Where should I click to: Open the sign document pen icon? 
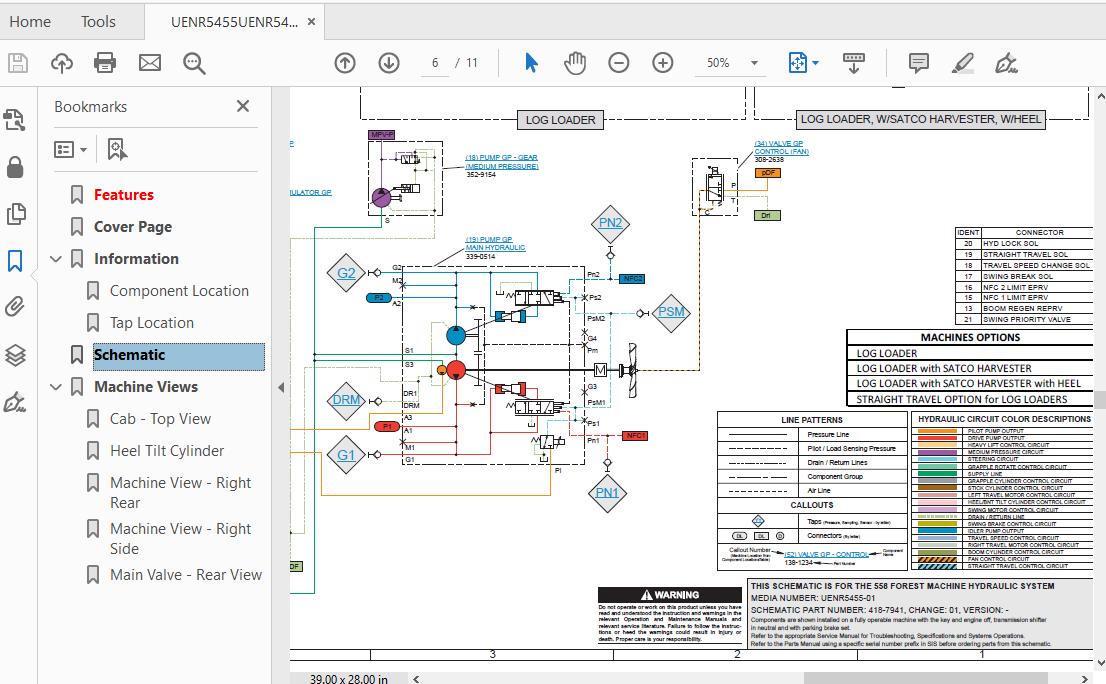[1007, 63]
